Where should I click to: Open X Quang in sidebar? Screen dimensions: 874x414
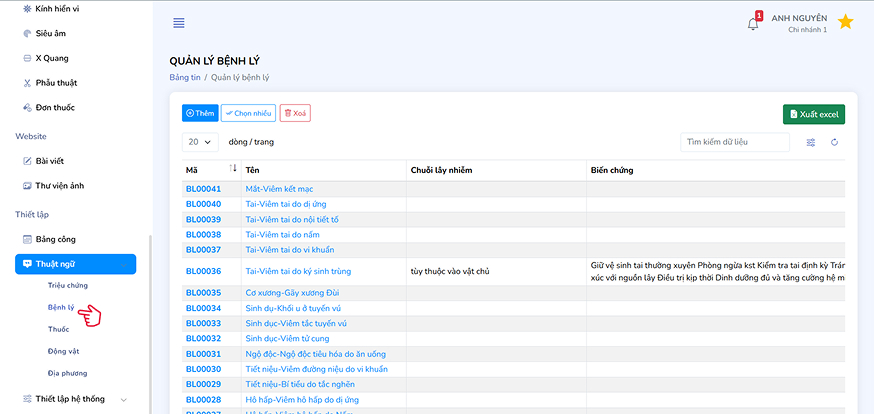[x=52, y=58]
